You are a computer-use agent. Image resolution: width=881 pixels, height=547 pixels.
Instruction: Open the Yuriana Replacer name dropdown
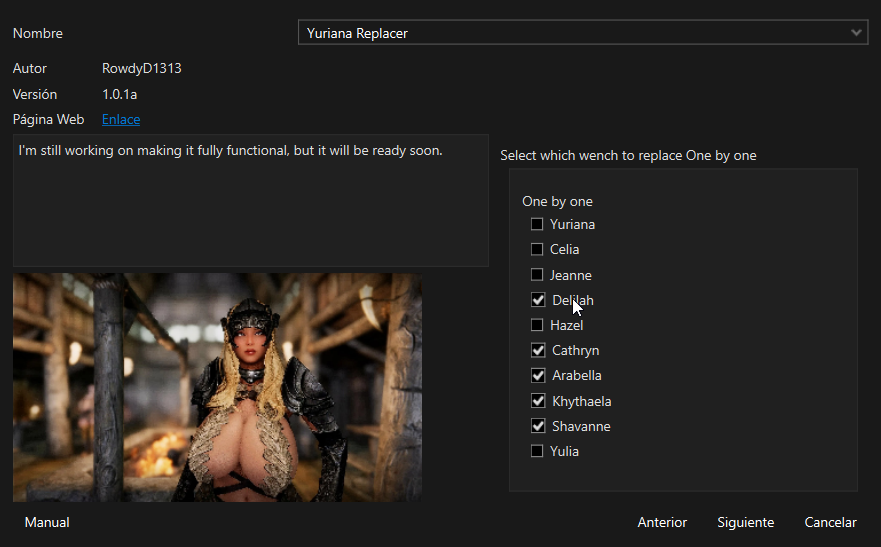[583, 33]
